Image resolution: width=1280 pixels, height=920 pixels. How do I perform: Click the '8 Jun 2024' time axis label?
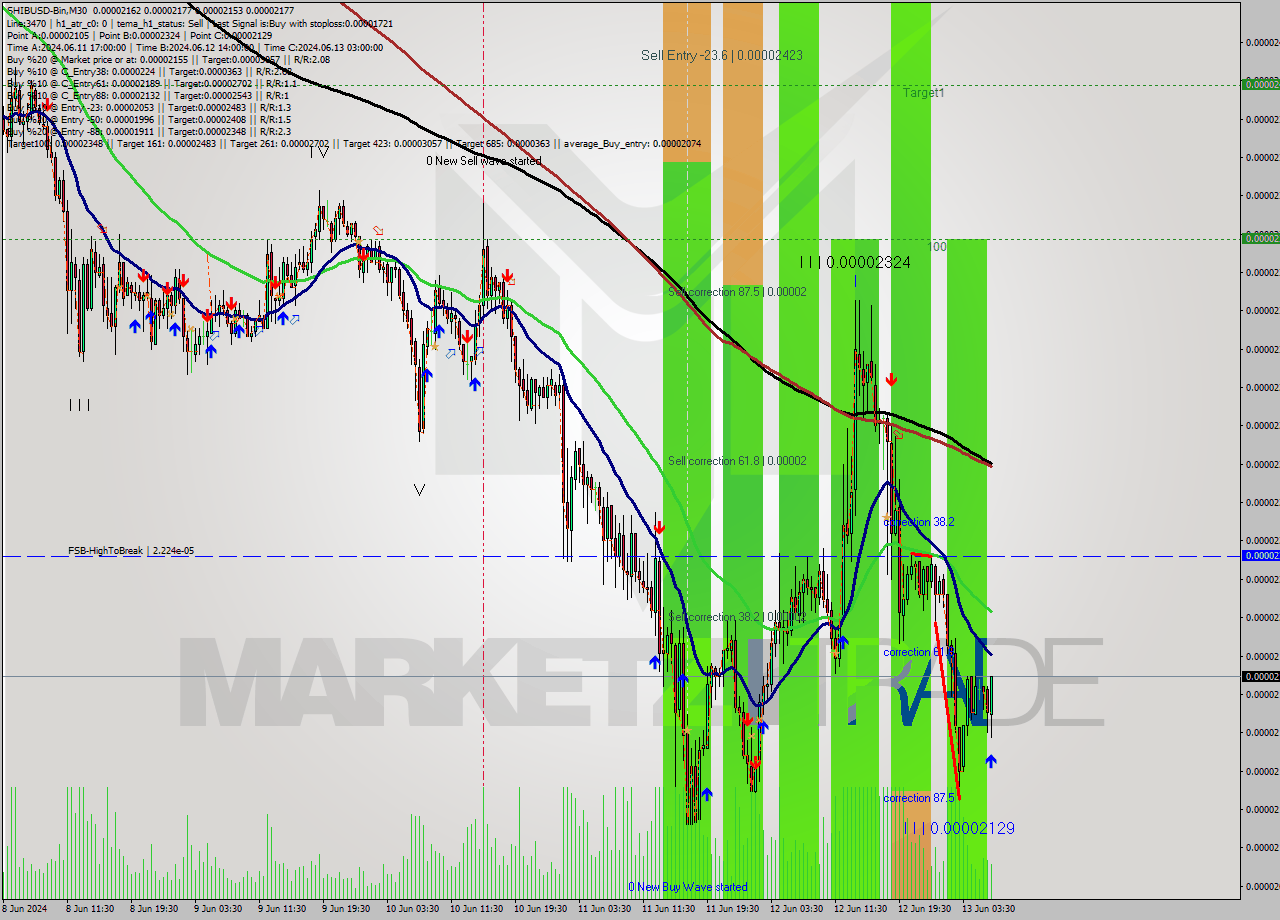click(x=24, y=909)
